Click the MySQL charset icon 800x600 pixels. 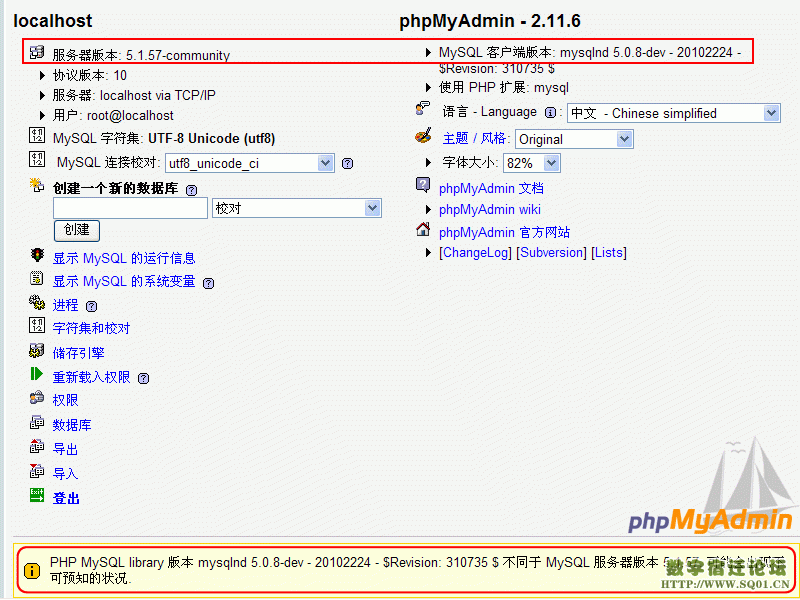37,136
